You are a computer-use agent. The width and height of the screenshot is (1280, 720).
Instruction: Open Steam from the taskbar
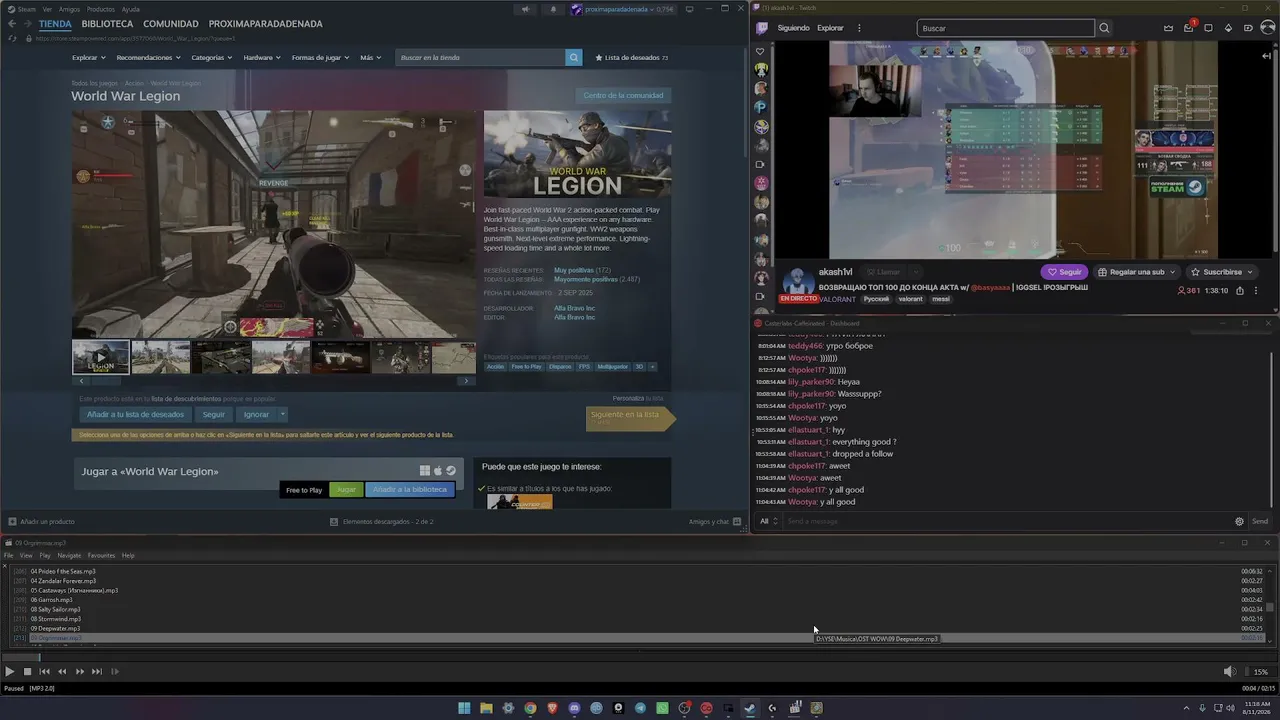750,708
